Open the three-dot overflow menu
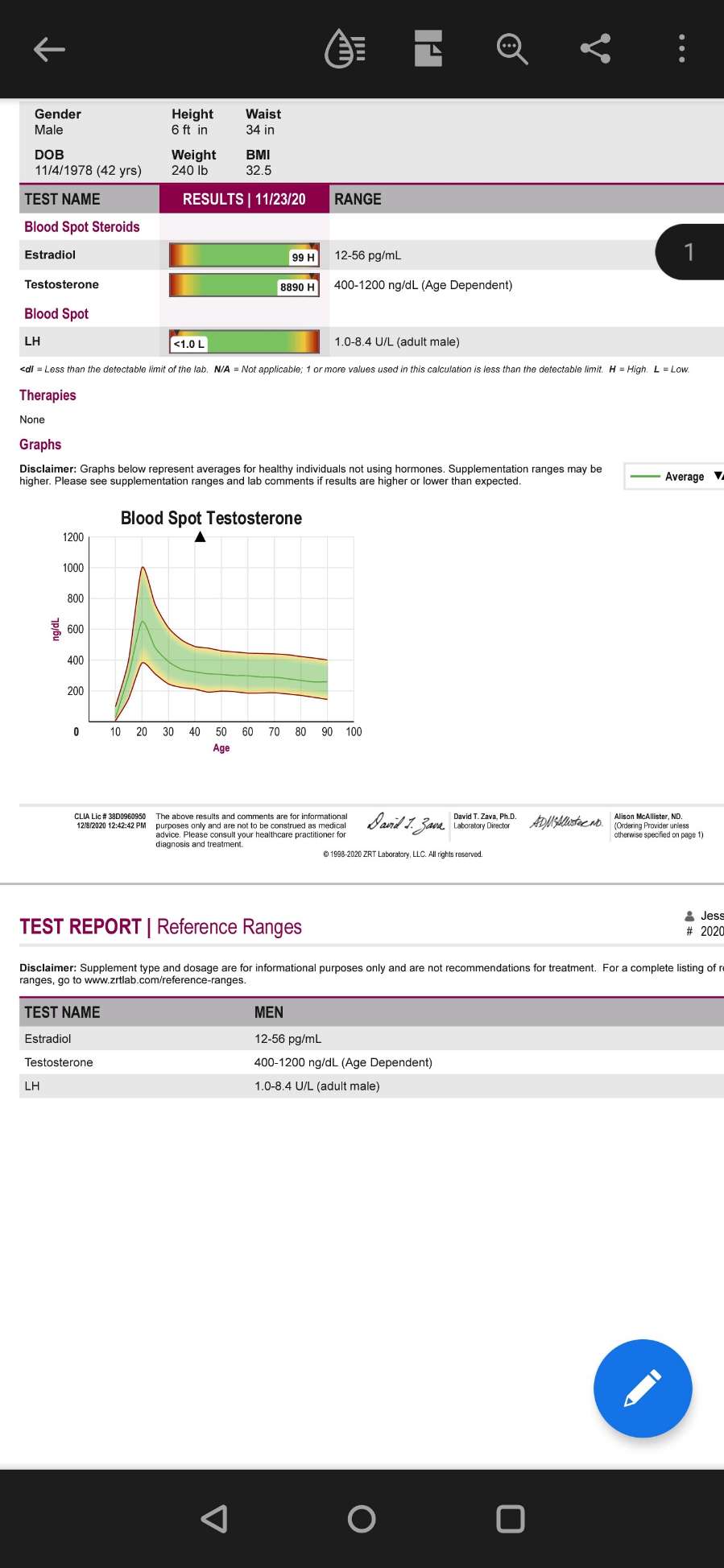This screenshot has height=1568, width=724. tap(682, 49)
